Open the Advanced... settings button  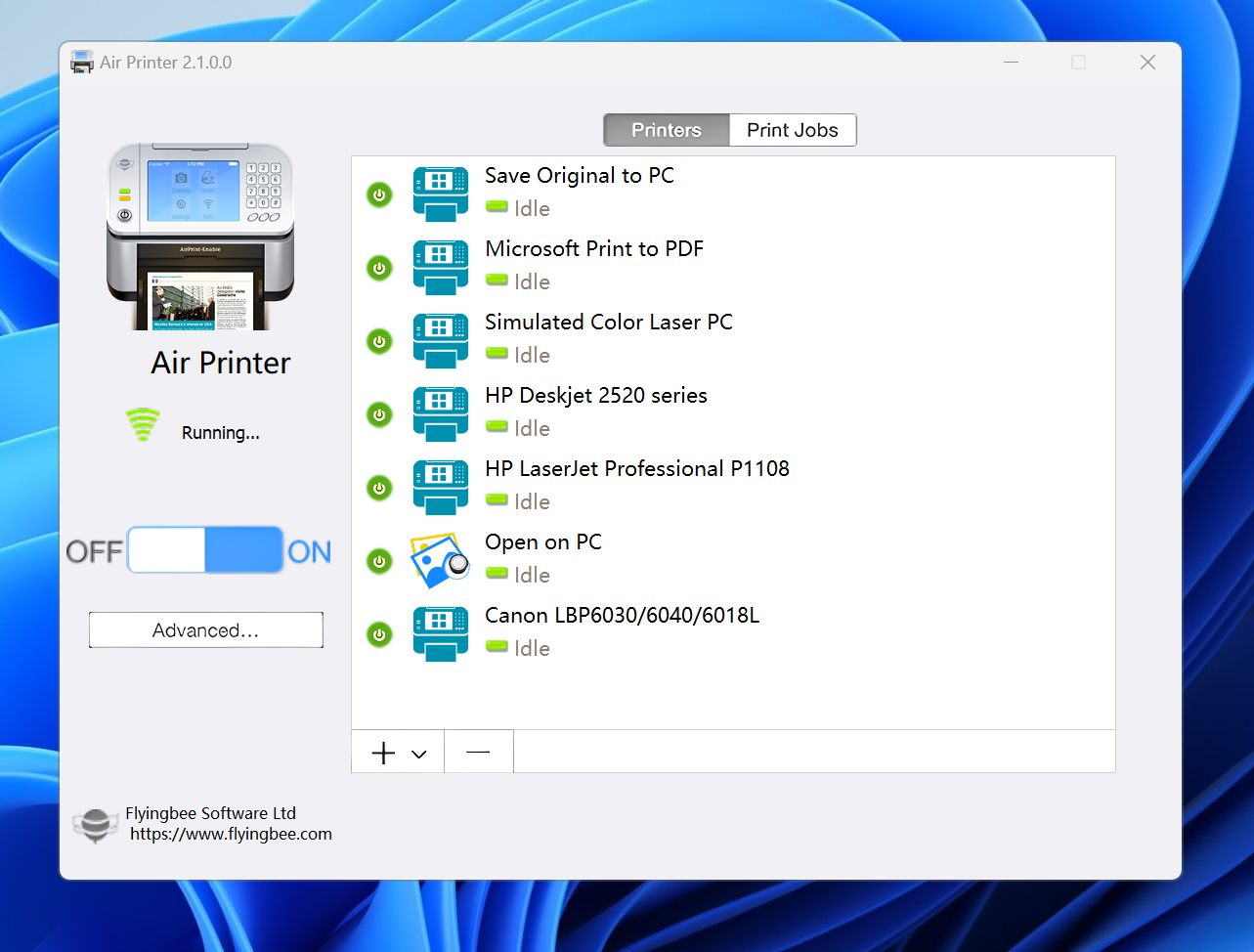point(206,630)
